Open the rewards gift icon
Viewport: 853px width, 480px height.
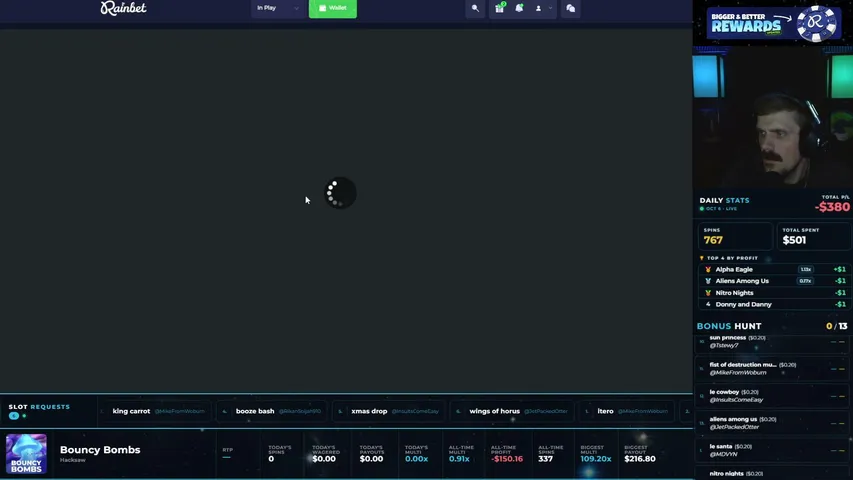[x=499, y=8]
